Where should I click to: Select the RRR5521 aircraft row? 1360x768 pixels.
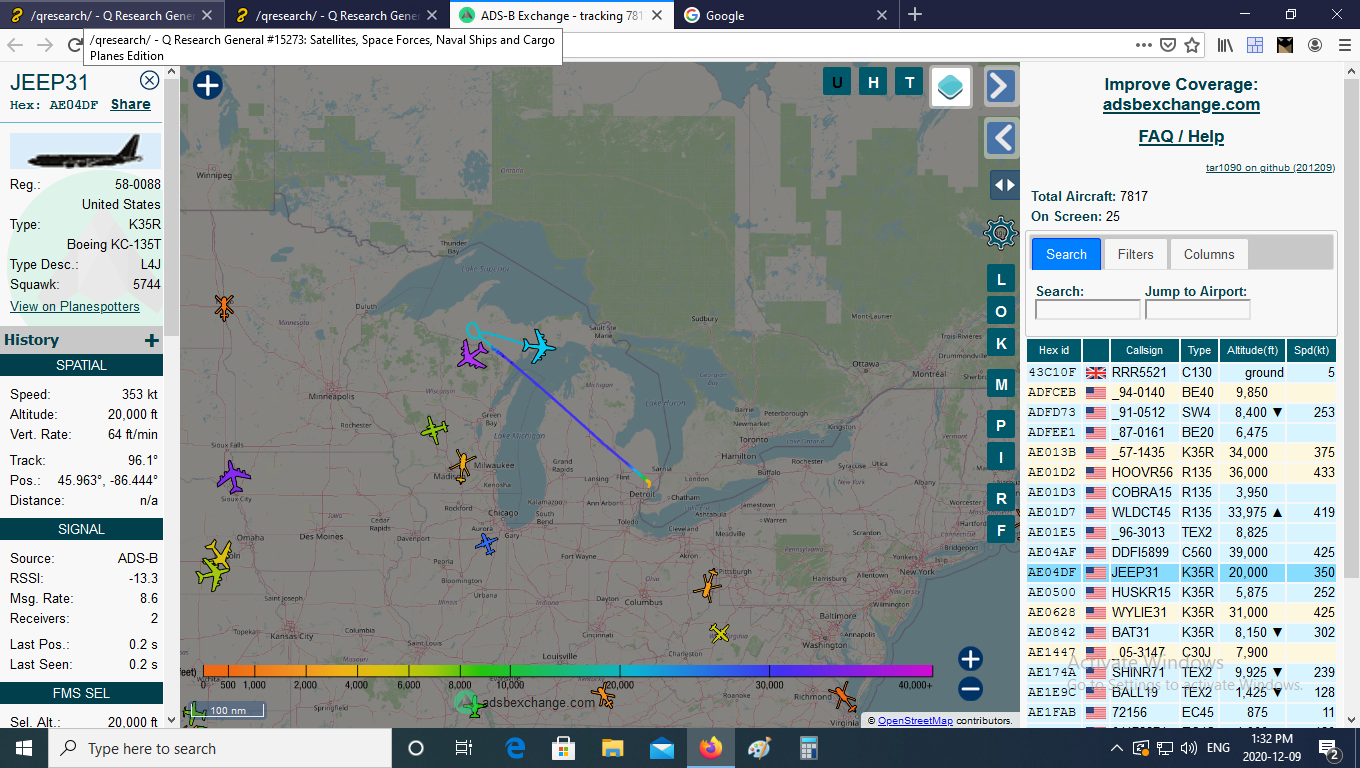tap(1182, 372)
